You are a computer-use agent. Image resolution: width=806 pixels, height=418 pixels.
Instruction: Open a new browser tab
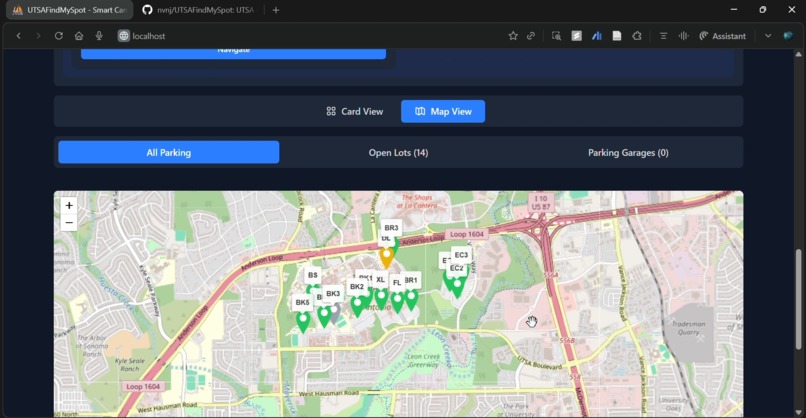click(276, 10)
